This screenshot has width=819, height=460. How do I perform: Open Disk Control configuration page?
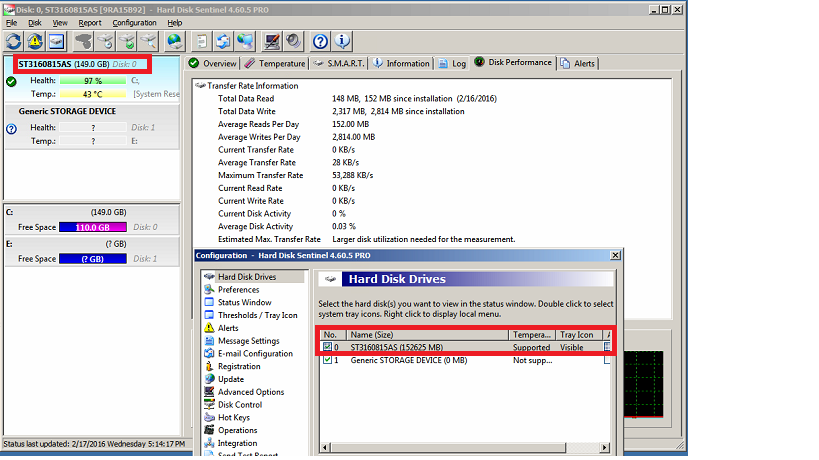(x=240, y=405)
